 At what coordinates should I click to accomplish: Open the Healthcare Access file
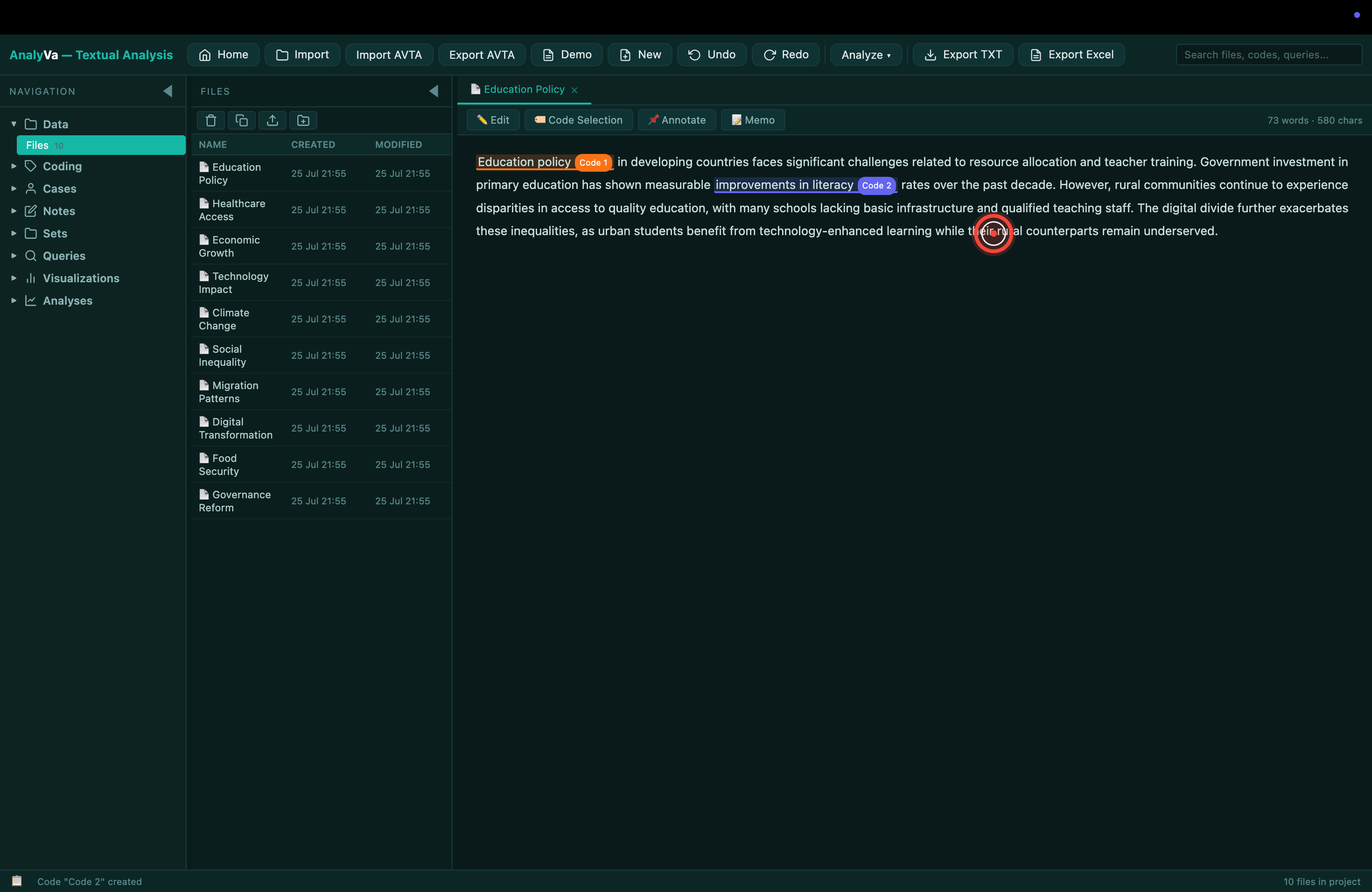click(321, 210)
